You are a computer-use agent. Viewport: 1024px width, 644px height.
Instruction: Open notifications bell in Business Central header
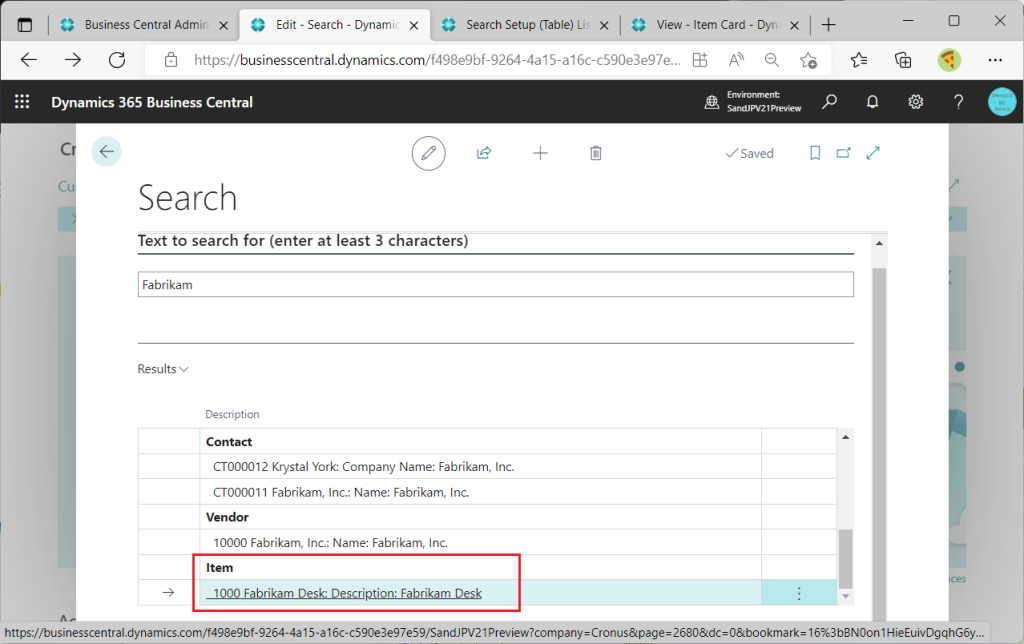(872, 102)
